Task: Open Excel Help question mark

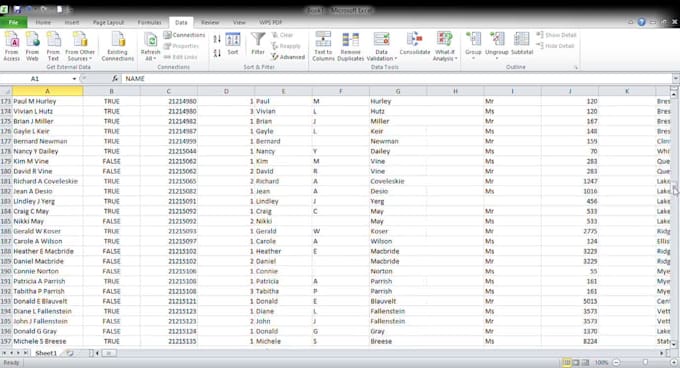Action: [641, 22]
